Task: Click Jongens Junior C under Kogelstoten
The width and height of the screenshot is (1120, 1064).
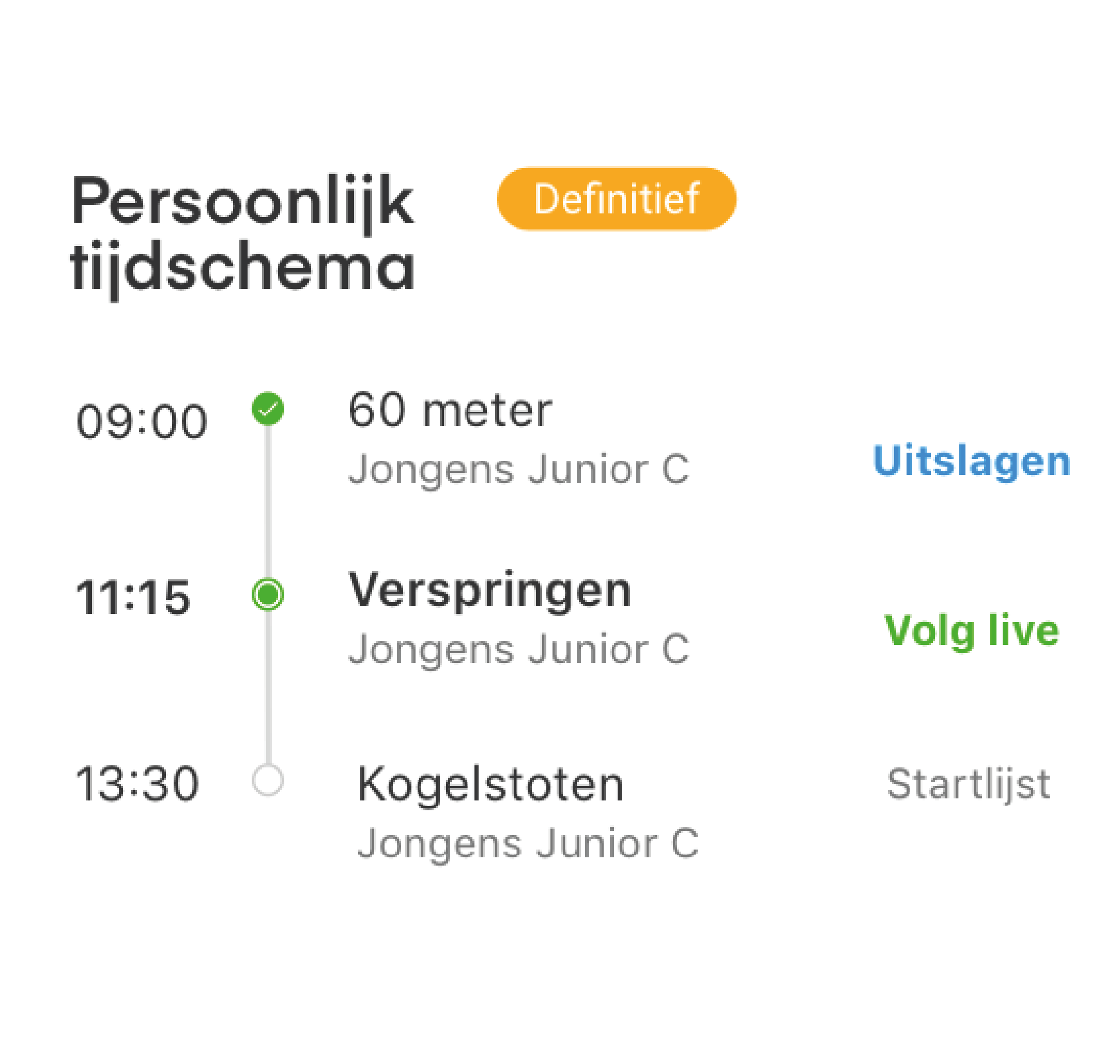Action: 528,843
